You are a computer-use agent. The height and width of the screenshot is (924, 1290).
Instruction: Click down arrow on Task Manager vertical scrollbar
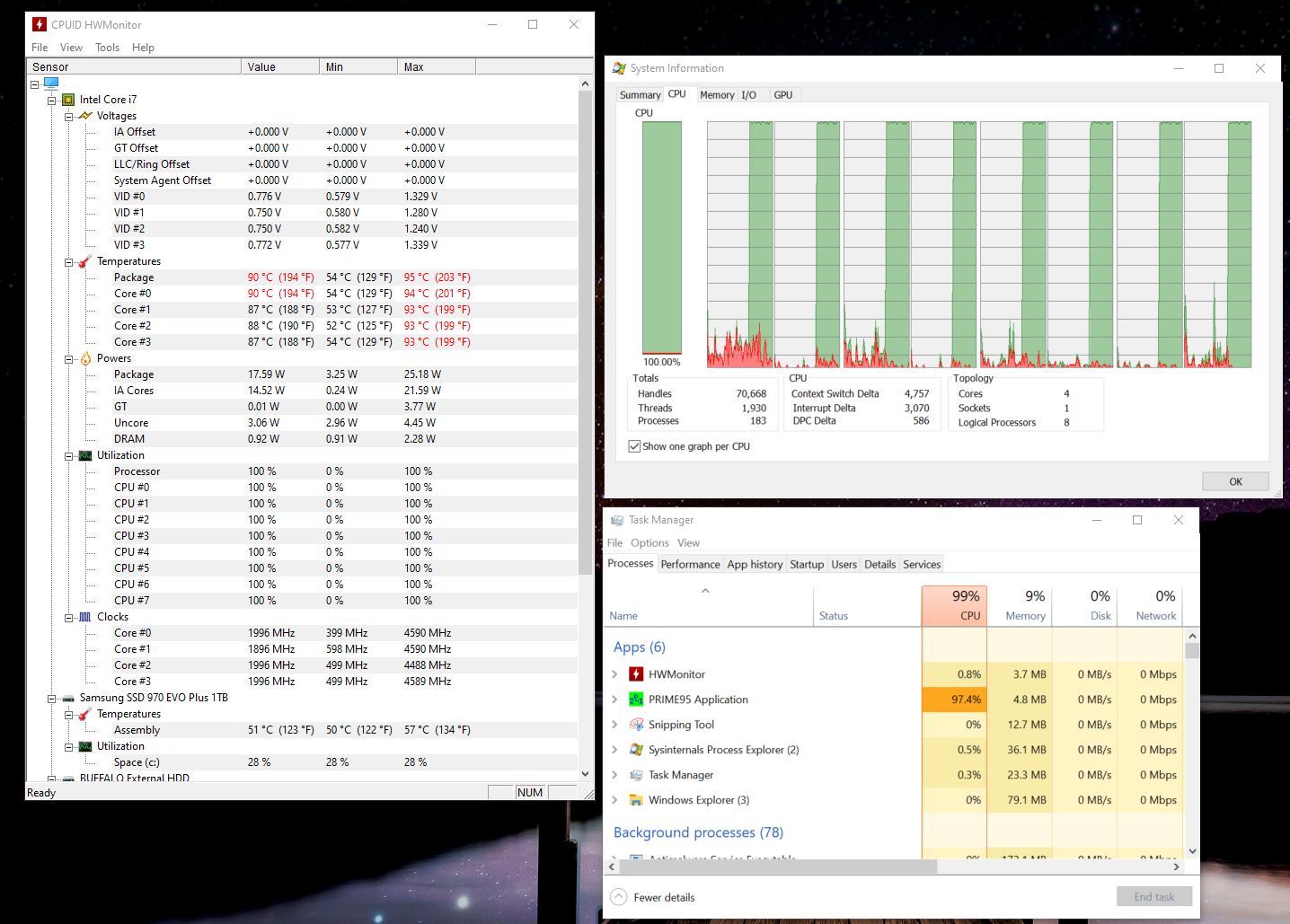pyautogui.click(x=1192, y=851)
